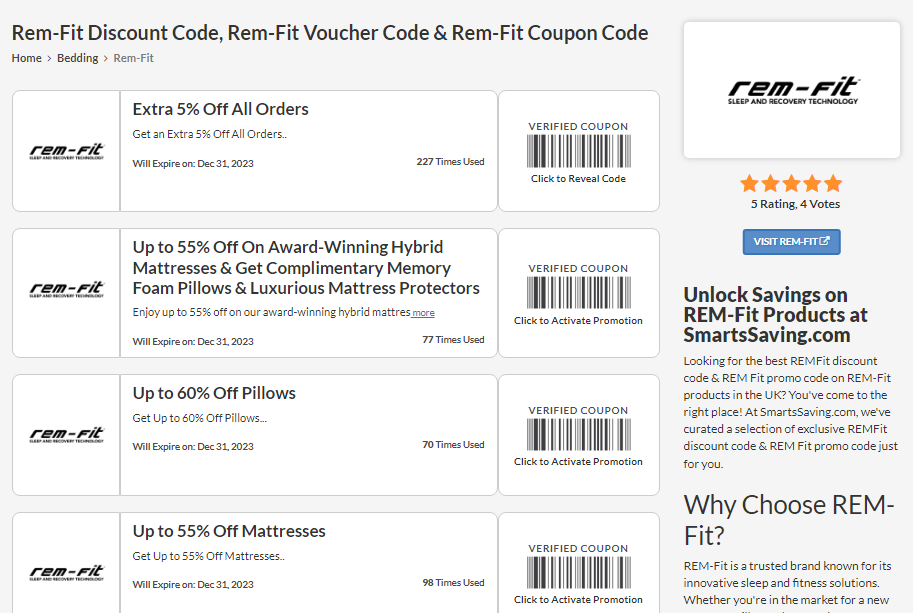Activate Promotion for 60% Off Pillows

578,462
